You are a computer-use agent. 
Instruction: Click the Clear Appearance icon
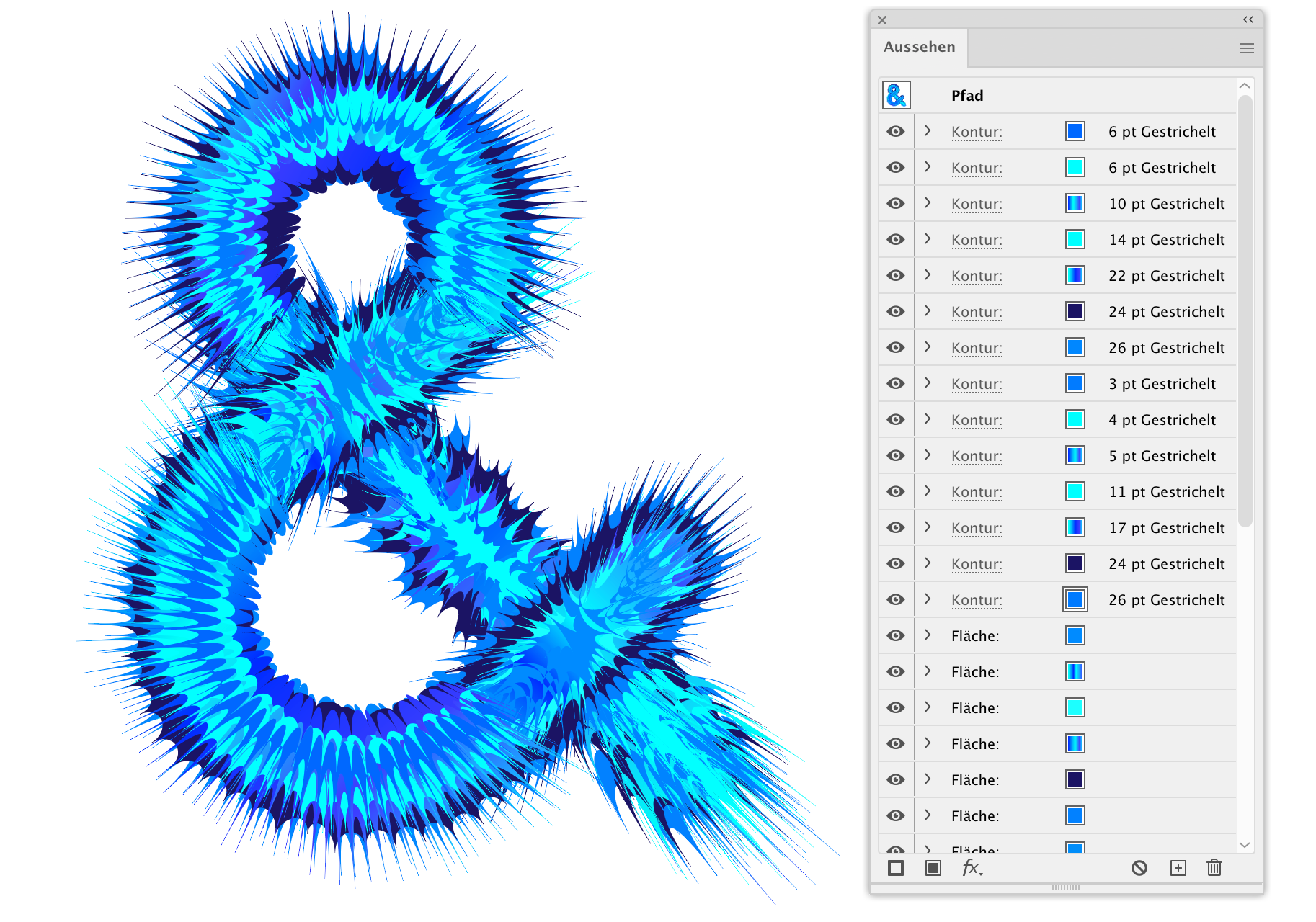point(1139,868)
